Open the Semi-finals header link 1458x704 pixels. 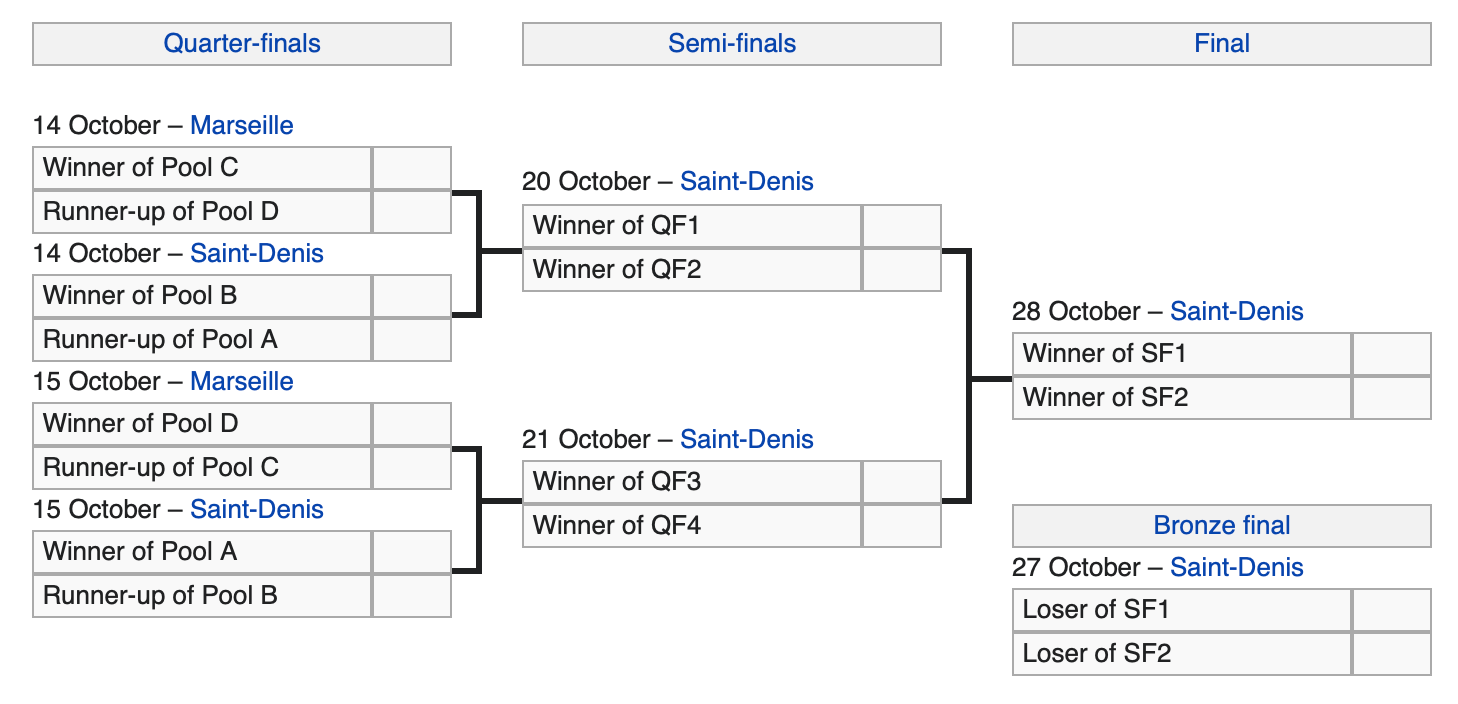(x=732, y=44)
